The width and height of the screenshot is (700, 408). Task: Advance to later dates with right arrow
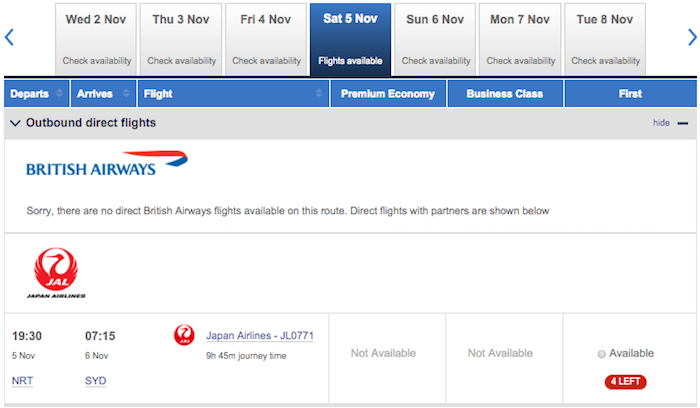[692, 37]
